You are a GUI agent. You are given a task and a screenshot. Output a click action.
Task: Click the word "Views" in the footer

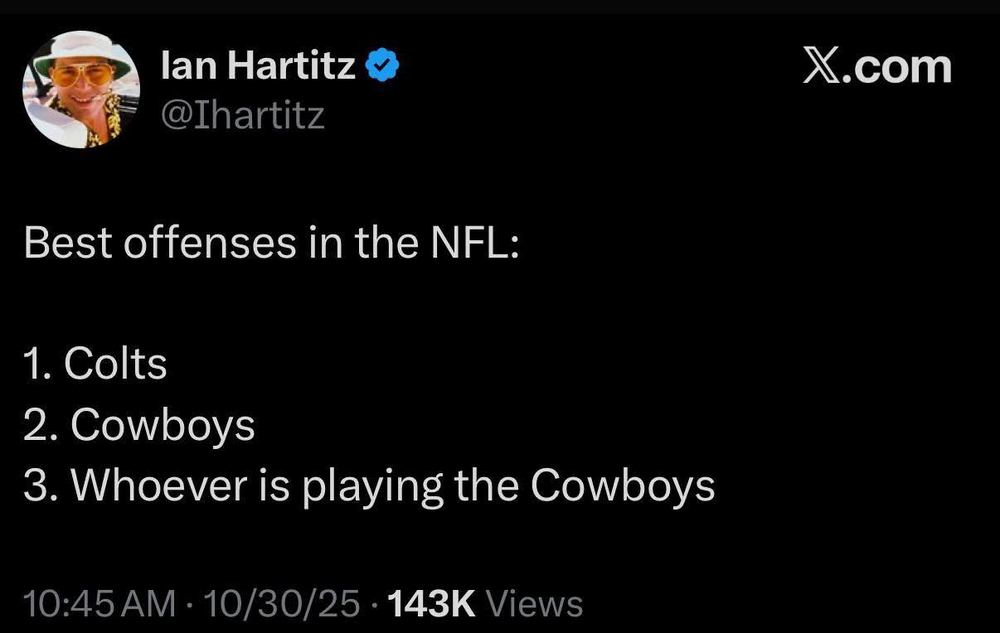pos(538,603)
